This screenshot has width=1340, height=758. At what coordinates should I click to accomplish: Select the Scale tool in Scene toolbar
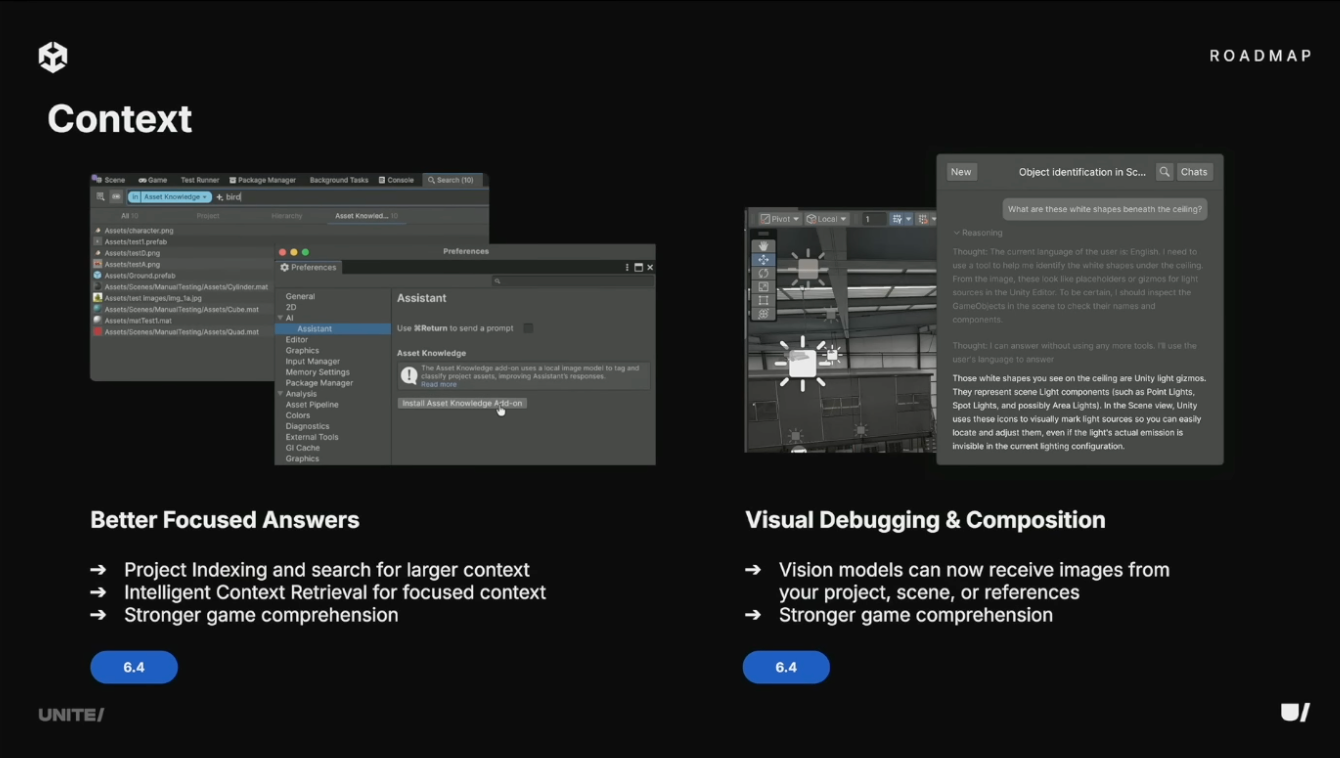point(763,286)
